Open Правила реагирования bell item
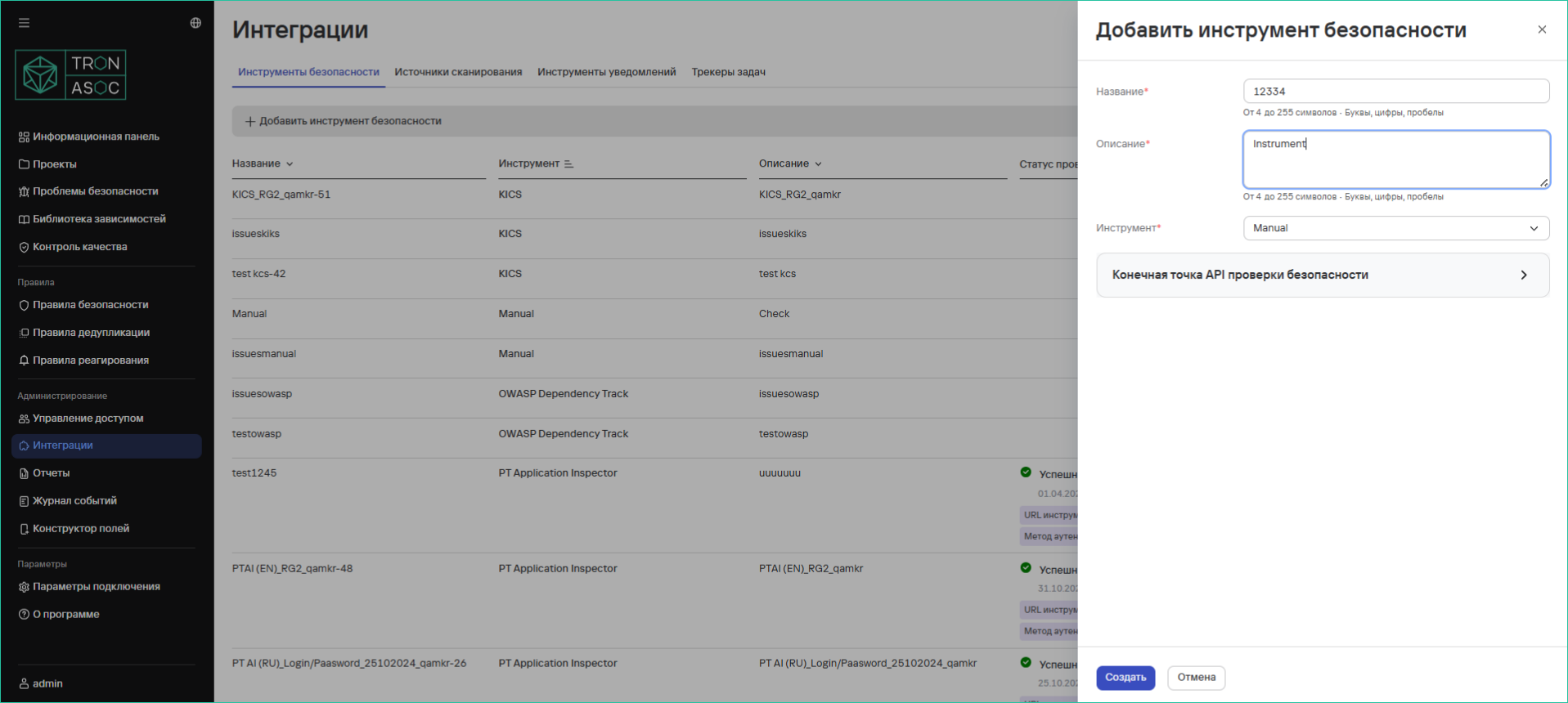 (90, 360)
